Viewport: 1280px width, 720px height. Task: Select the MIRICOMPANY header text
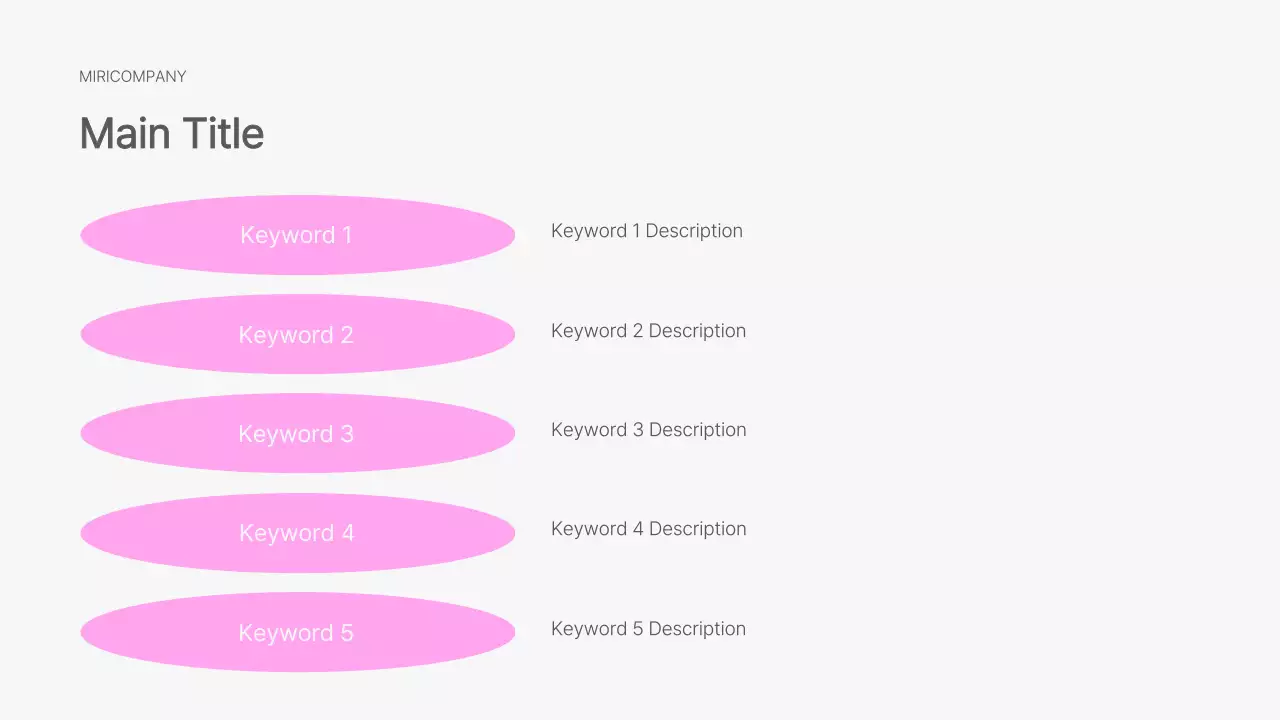(x=133, y=77)
